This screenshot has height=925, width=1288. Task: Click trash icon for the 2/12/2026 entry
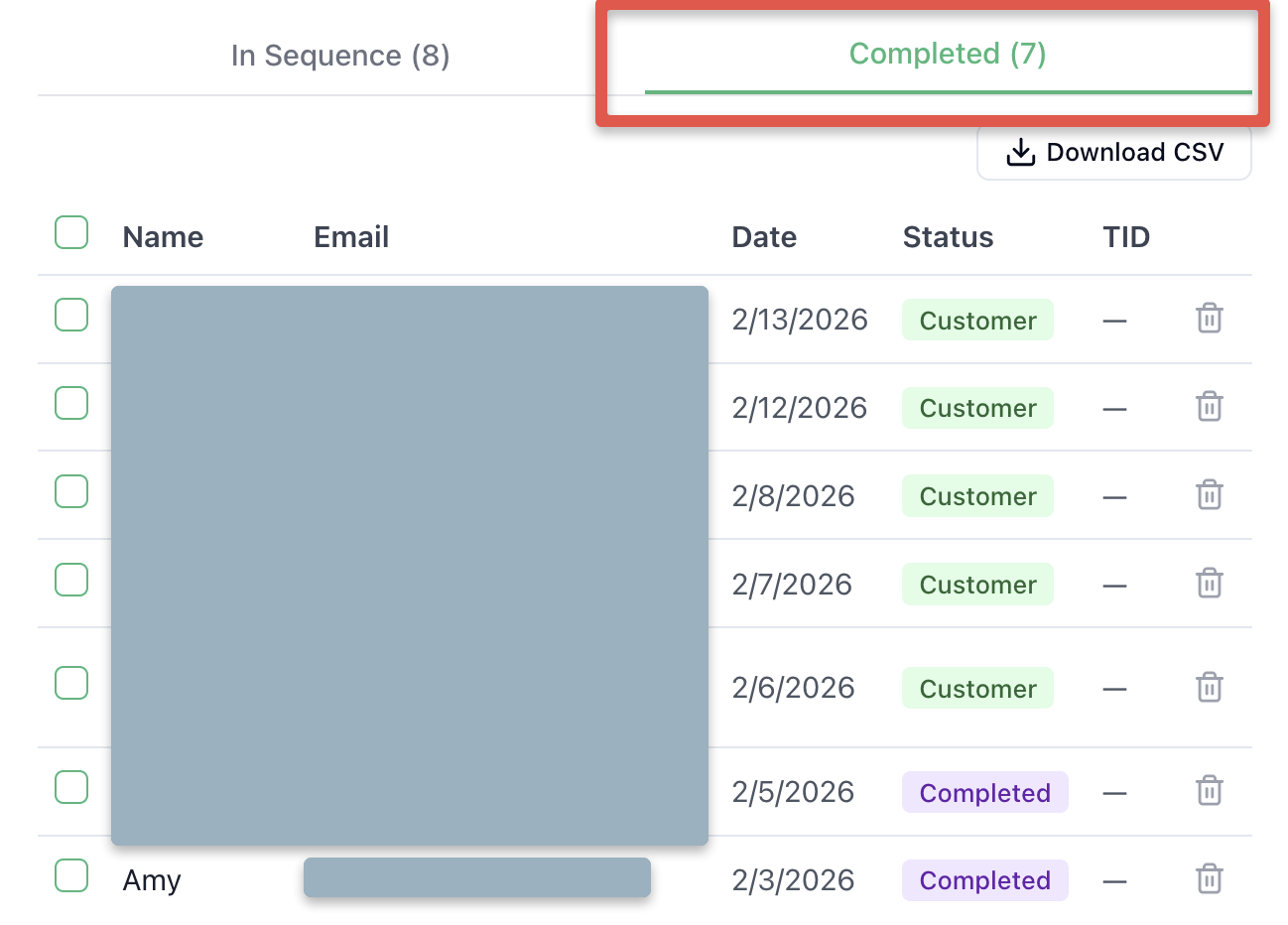click(1209, 407)
